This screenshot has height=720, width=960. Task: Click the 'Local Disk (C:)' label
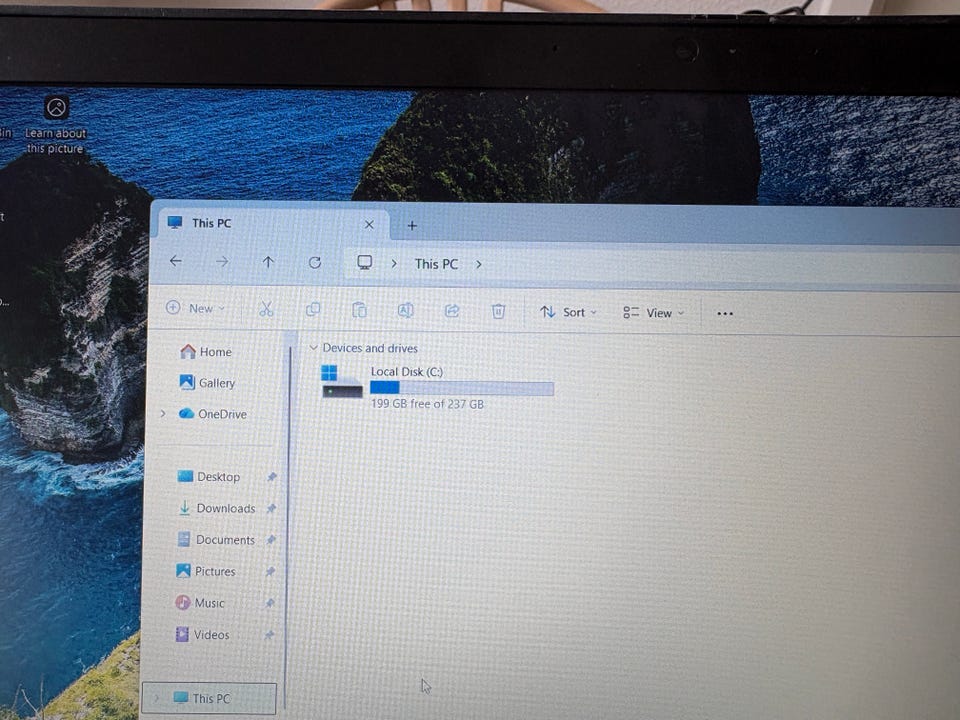pos(407,372)
